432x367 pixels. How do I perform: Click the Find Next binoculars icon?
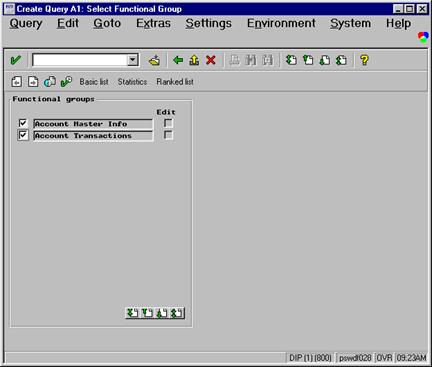(268, 60)
